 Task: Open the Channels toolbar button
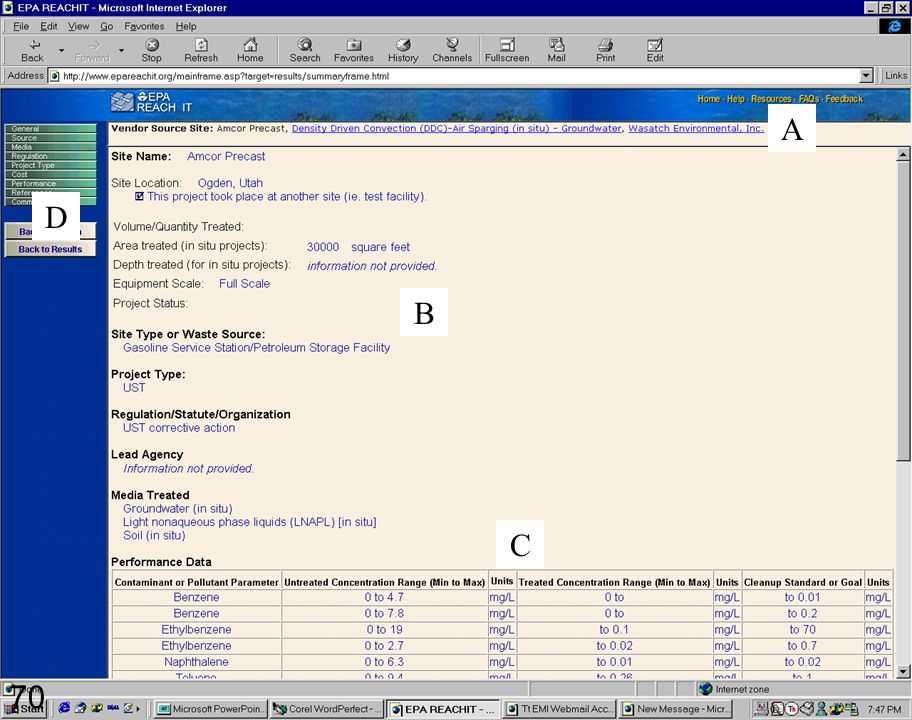452,51
